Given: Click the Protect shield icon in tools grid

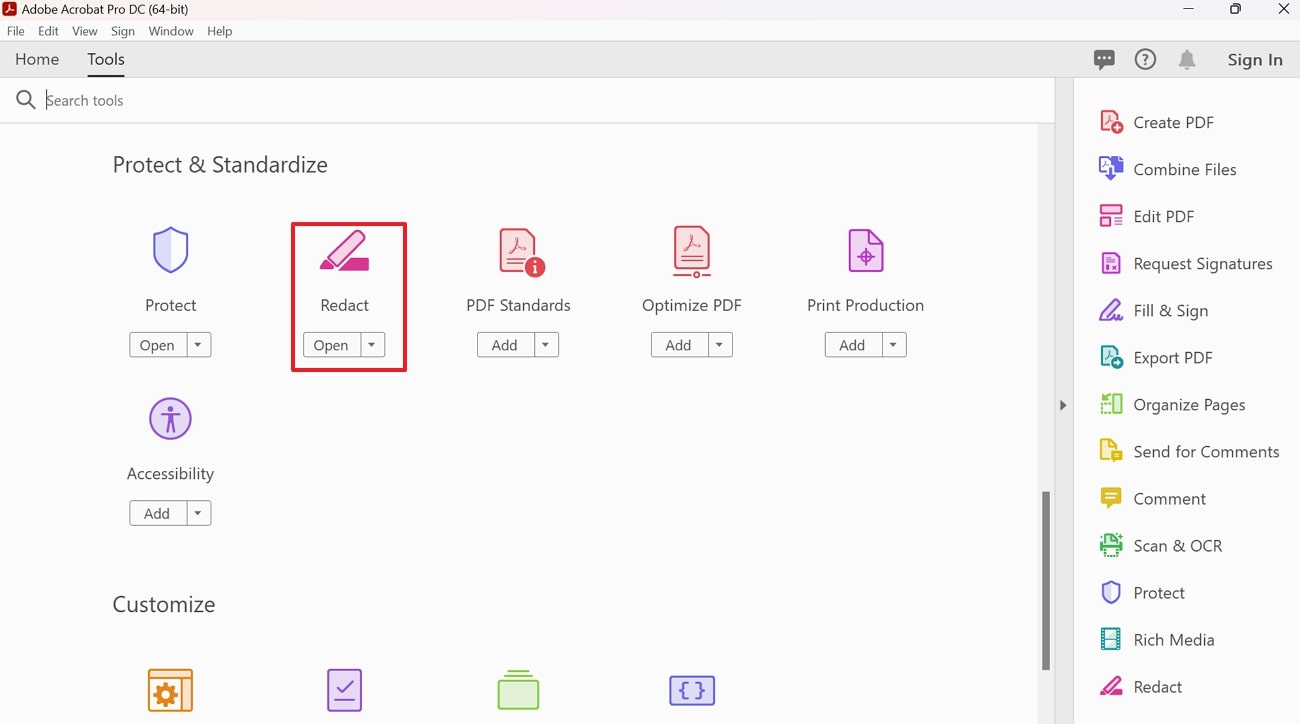Looking at the screenshot, I should click(170, 250).
